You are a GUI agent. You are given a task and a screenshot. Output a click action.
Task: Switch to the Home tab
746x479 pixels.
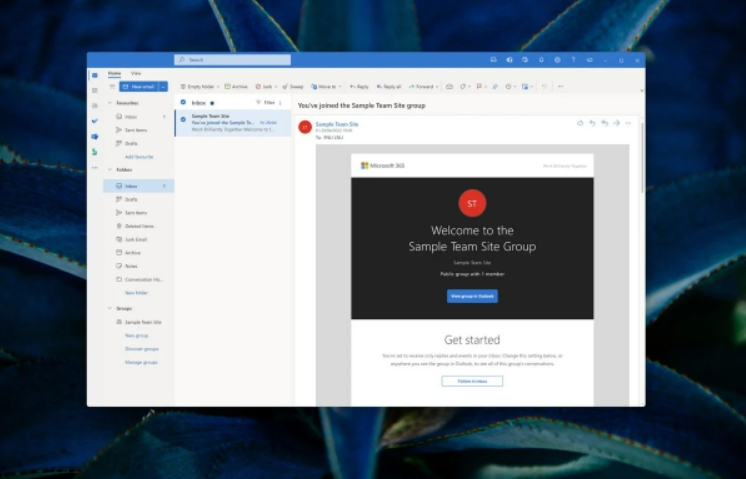114,73
